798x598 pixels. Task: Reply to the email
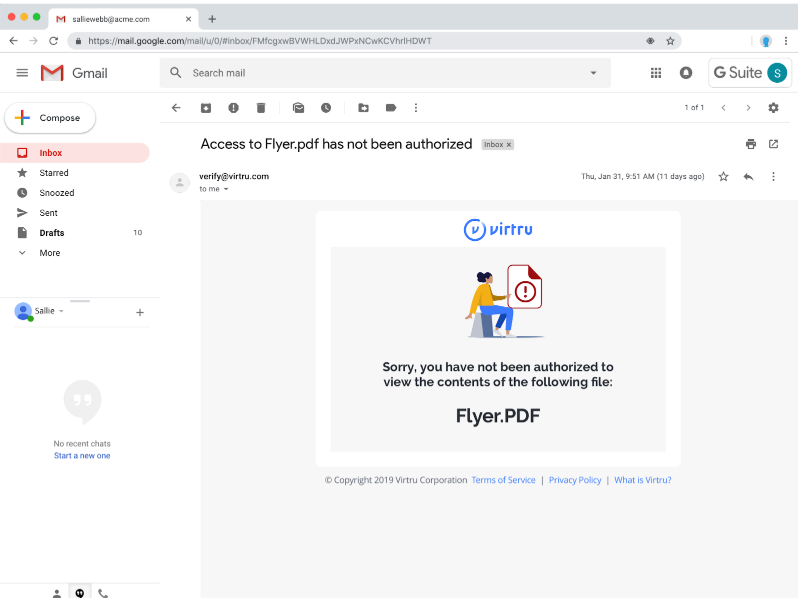pyautogui.click(x=748, y=177)
